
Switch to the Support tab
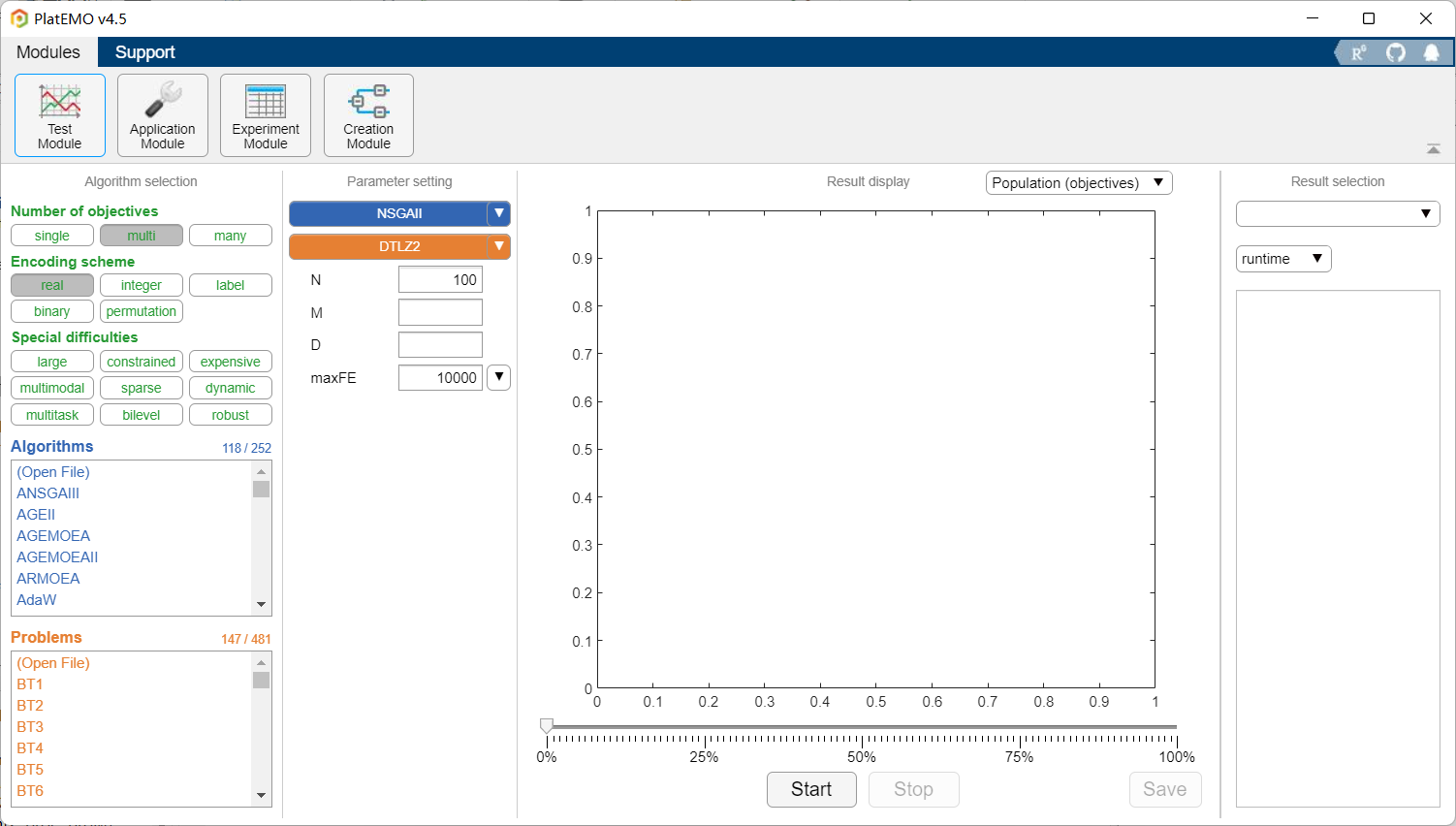pos(145,52)
